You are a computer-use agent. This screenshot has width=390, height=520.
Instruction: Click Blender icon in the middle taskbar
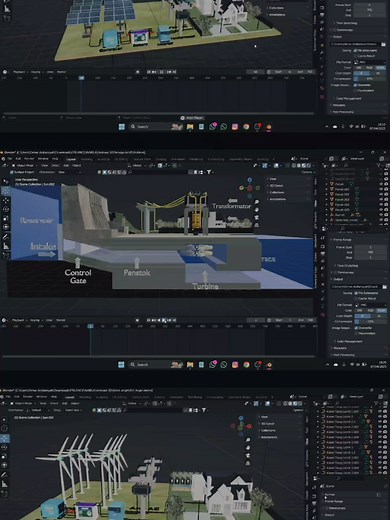(x=268, y=365)
